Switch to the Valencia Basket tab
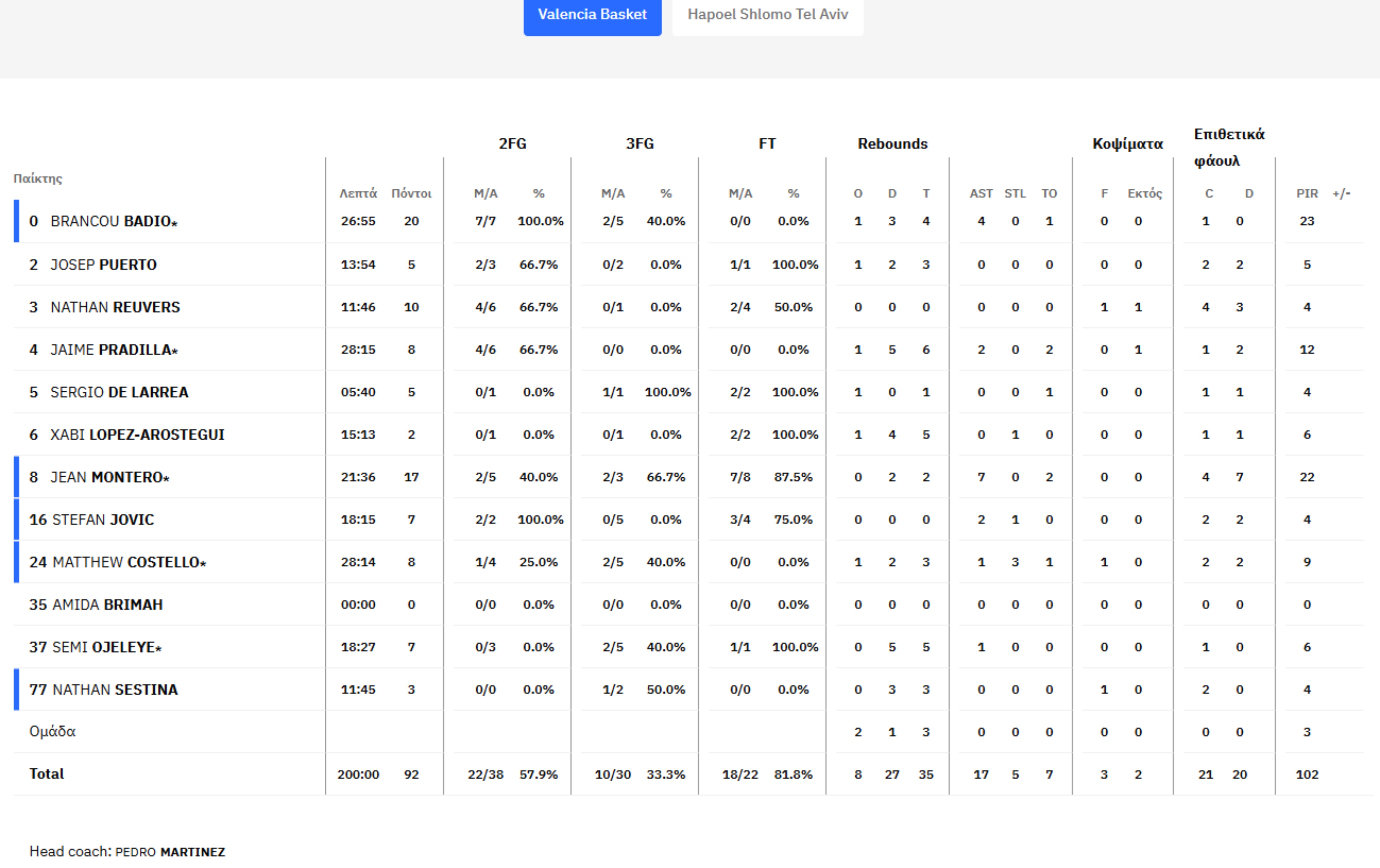The height and width of the screenshot is (868, 1380). [x=592, y=15]
